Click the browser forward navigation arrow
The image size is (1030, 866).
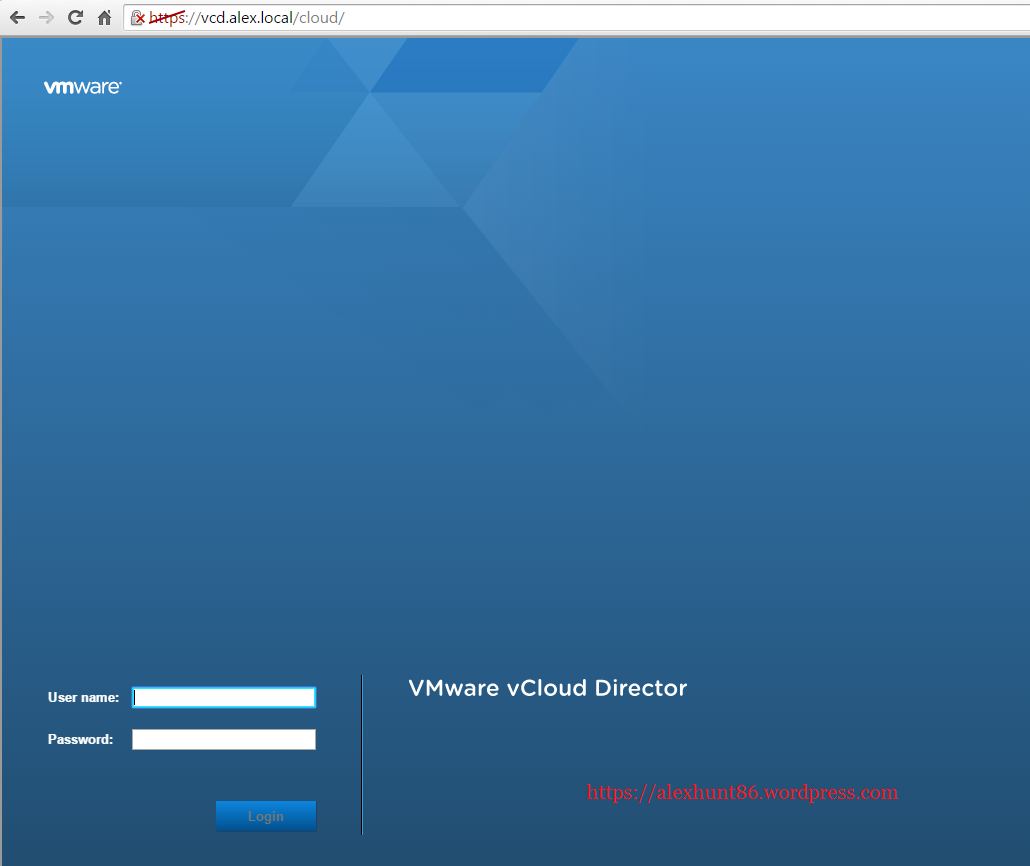pos(45,17)
